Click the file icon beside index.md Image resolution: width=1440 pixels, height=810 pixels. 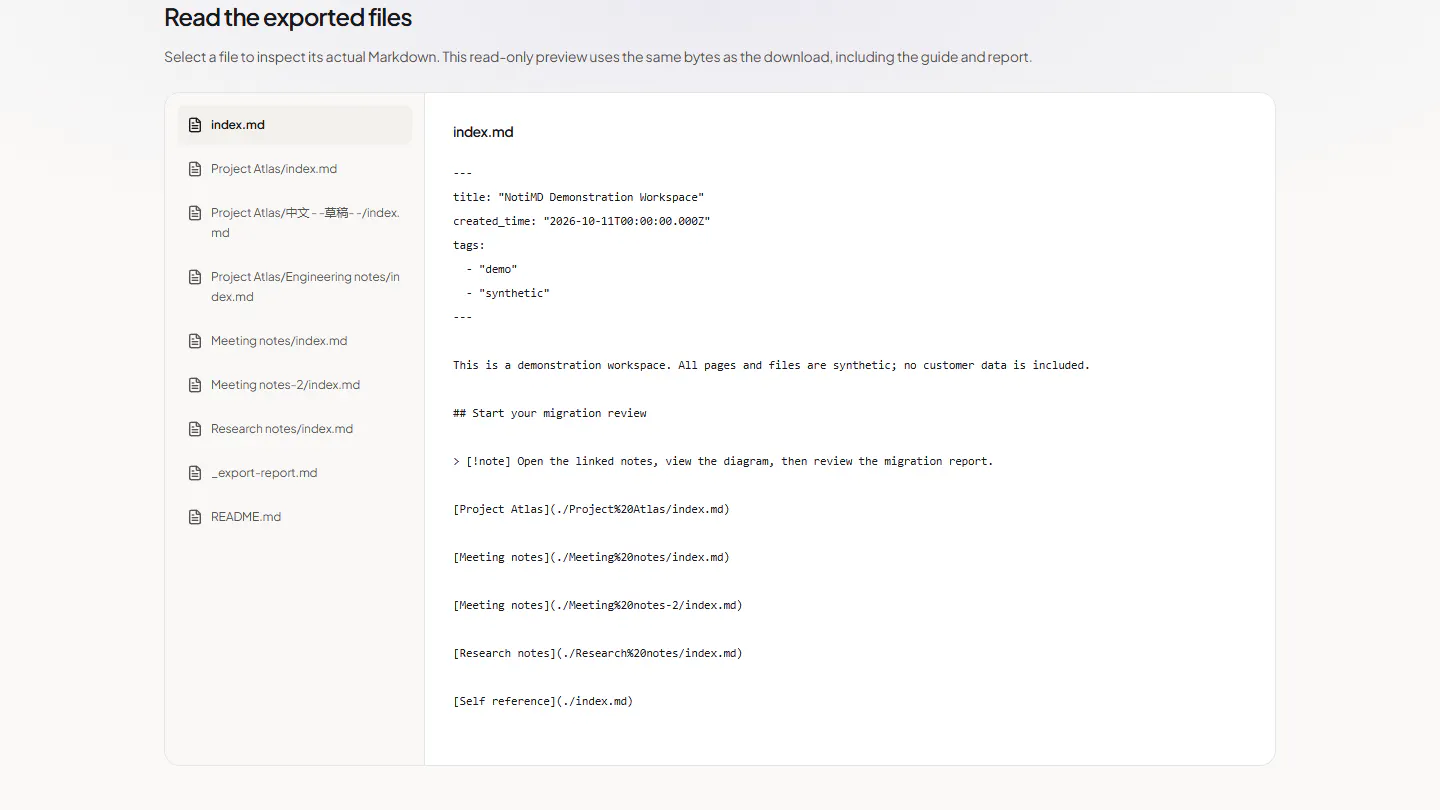tap(195, 125)
